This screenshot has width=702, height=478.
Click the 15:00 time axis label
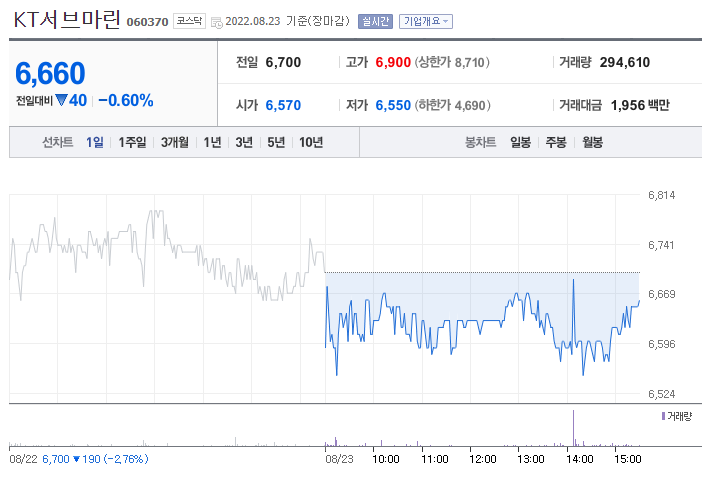628,459
